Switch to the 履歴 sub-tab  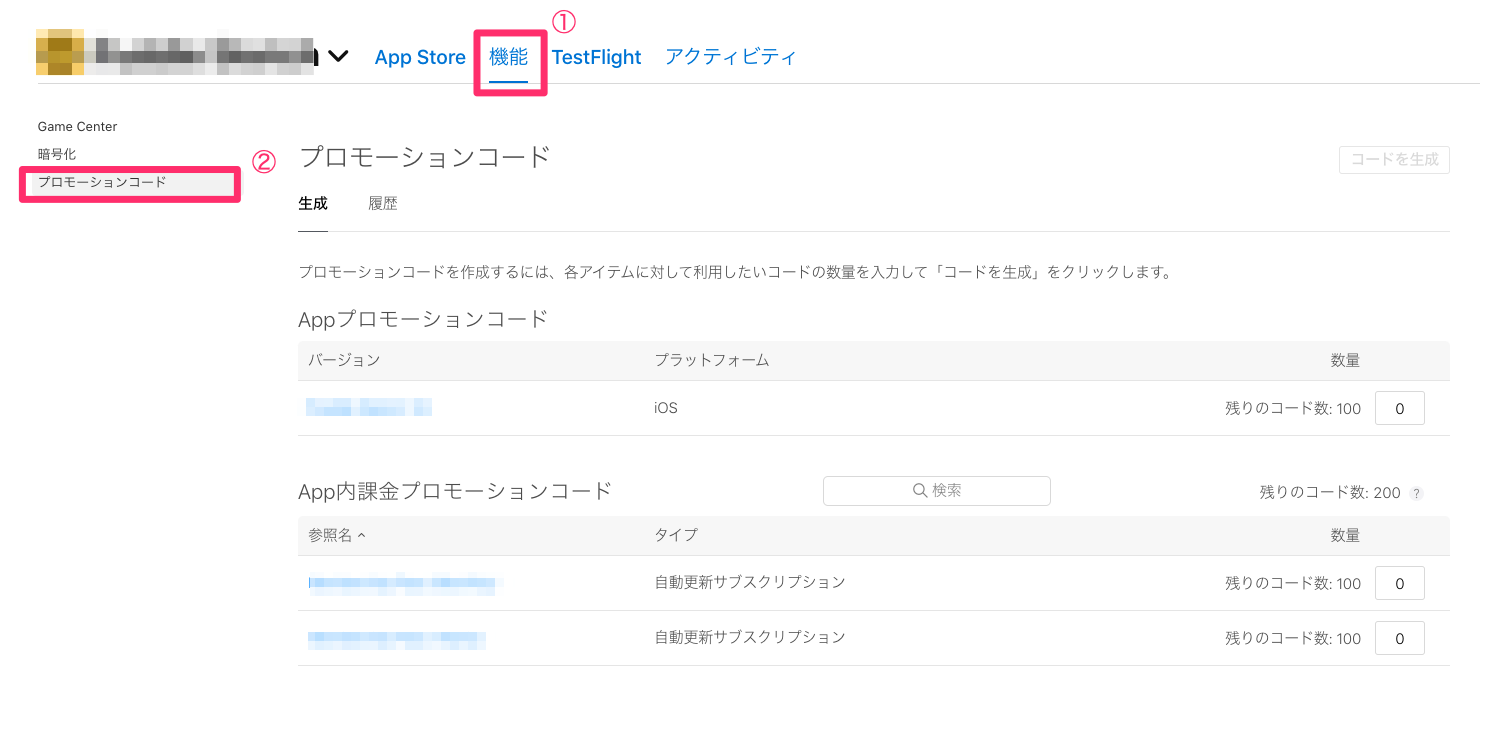click(x=383, y=203)
